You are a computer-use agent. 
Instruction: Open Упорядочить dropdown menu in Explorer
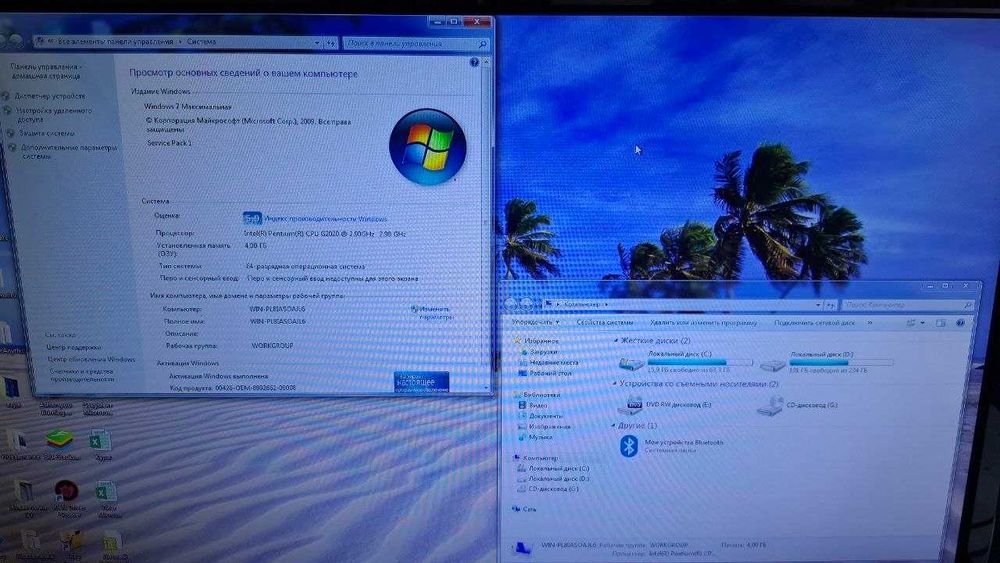coord(536,323)
